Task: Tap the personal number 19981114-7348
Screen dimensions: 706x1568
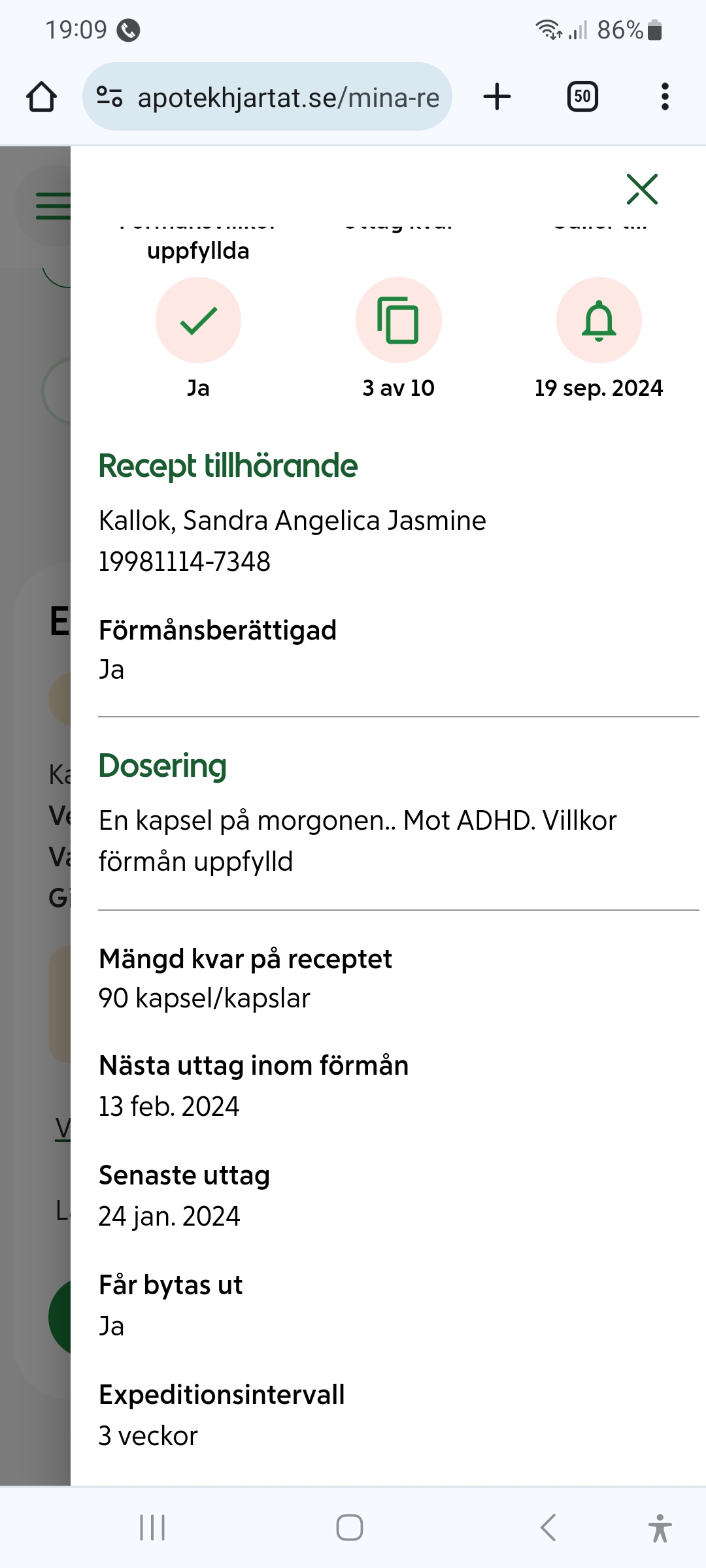Action: [184, 562]
